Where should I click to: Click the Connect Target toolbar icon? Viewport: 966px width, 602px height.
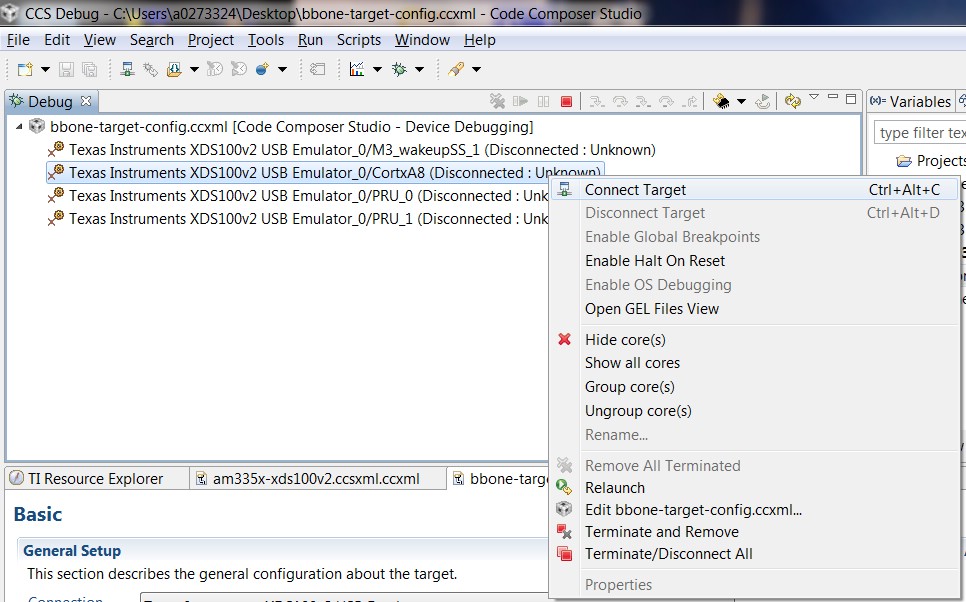pos(128,69)
